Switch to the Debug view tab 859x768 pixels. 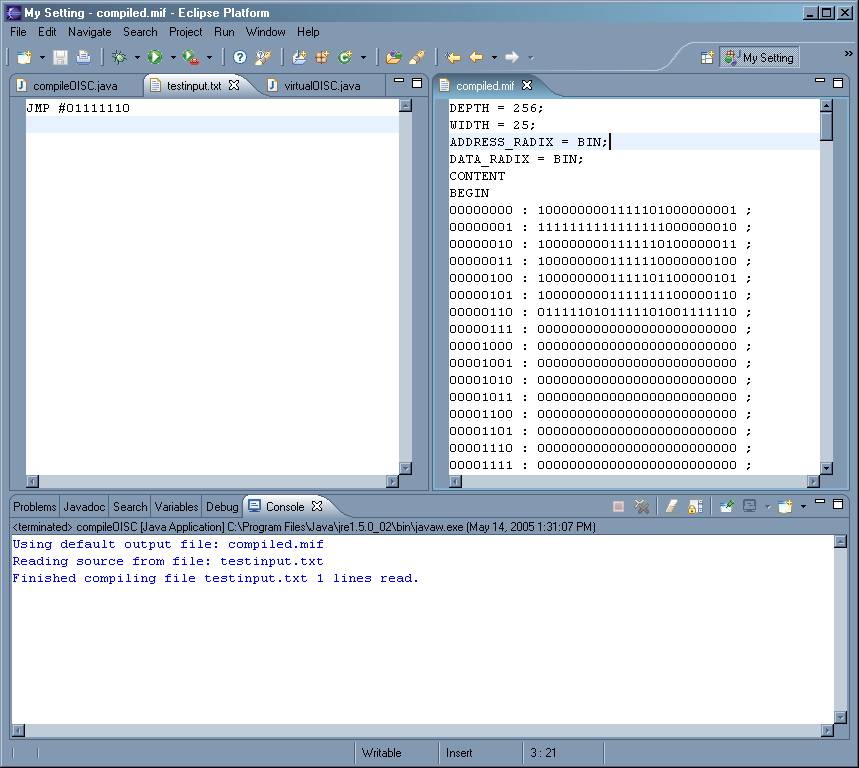pyautogui.click(x=222, y=507)
